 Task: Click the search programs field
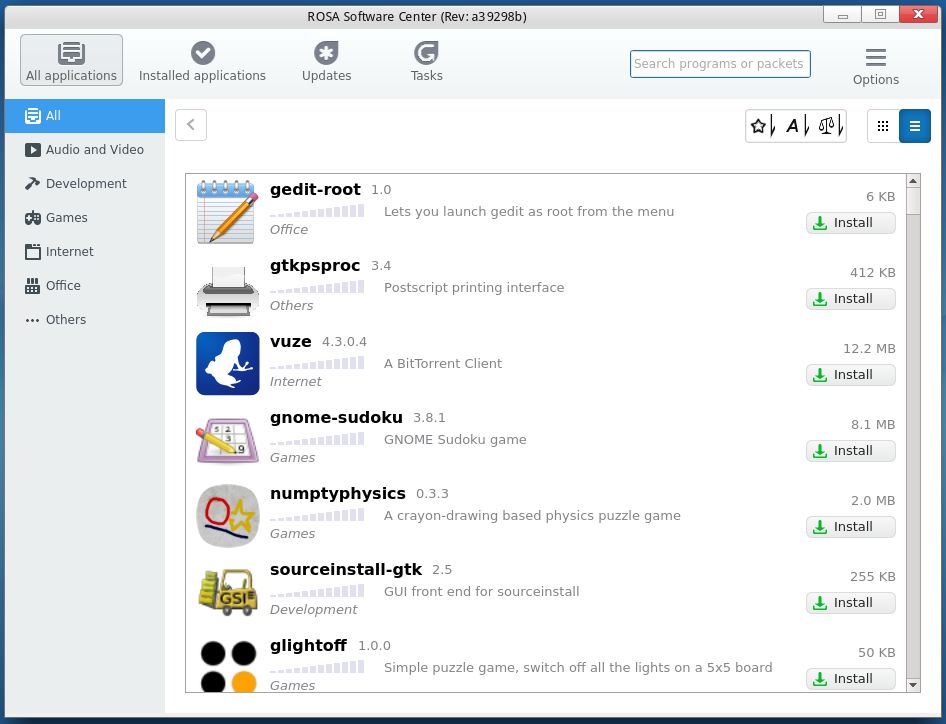[719, 64]
